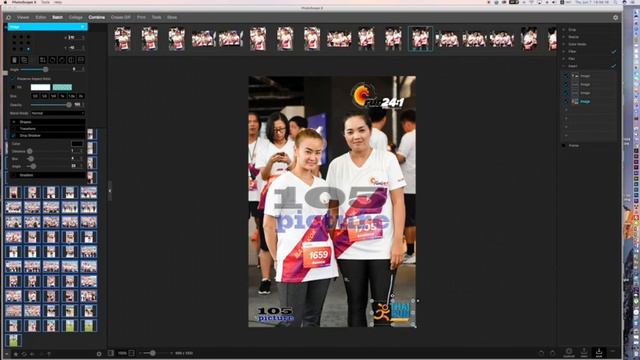Viewport: 640px width, 360px height.
Task: Click the Save icon in bottom bar
Action: (599, 352)
